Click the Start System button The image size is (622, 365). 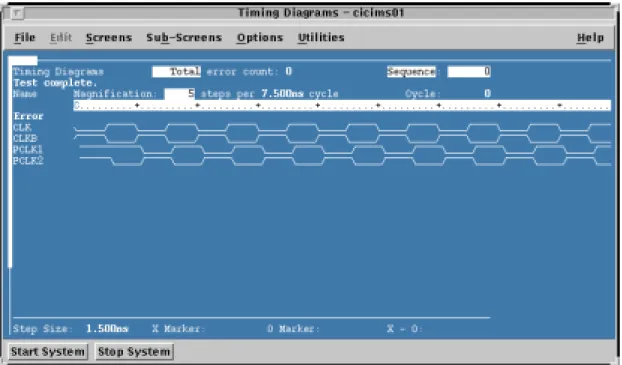[48, 352]
